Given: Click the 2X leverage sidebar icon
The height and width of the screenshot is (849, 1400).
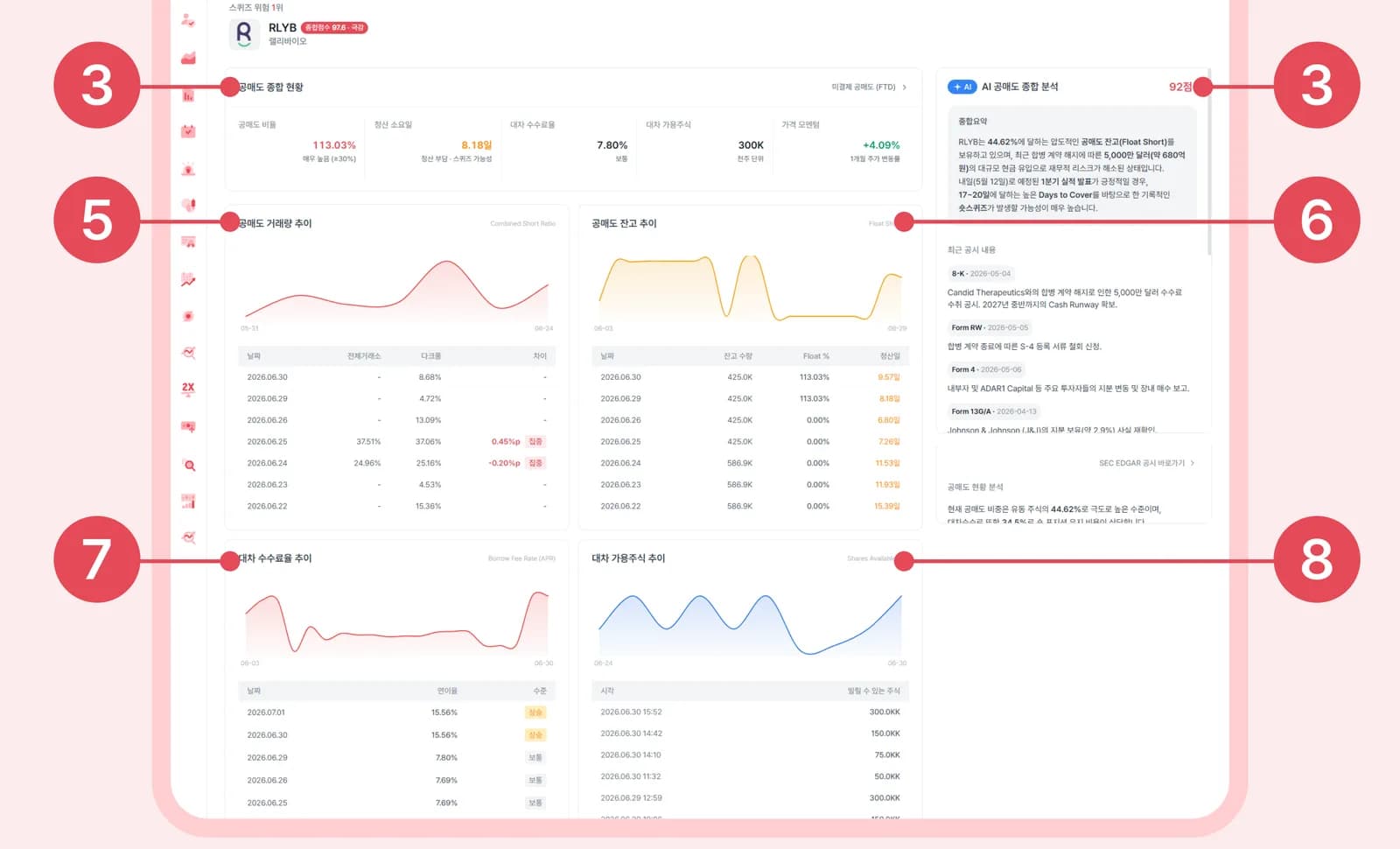Looking at the screenshot, I should pyautogui.click(x=188, y=389).
